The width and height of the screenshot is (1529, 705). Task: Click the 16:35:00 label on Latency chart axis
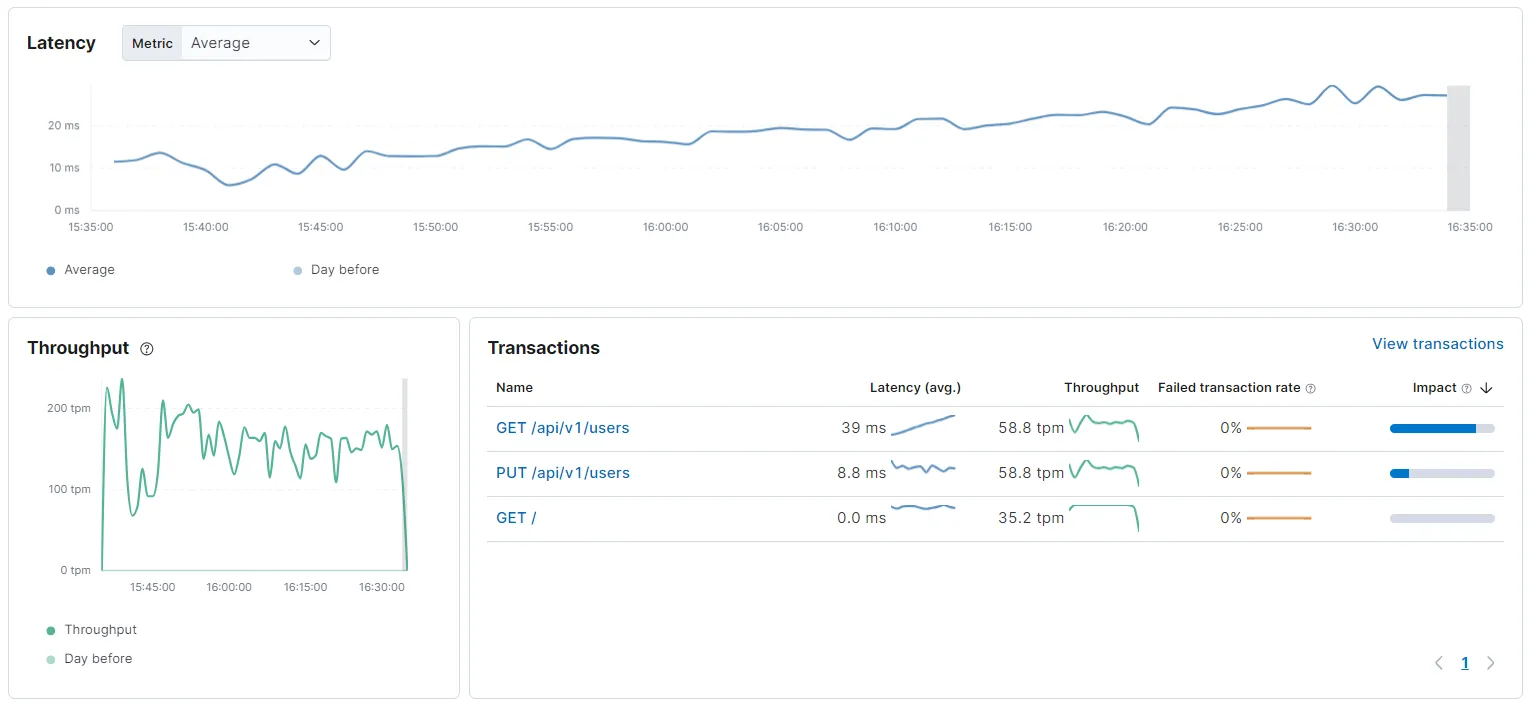pyautogui.click(x=1470, y=227)
